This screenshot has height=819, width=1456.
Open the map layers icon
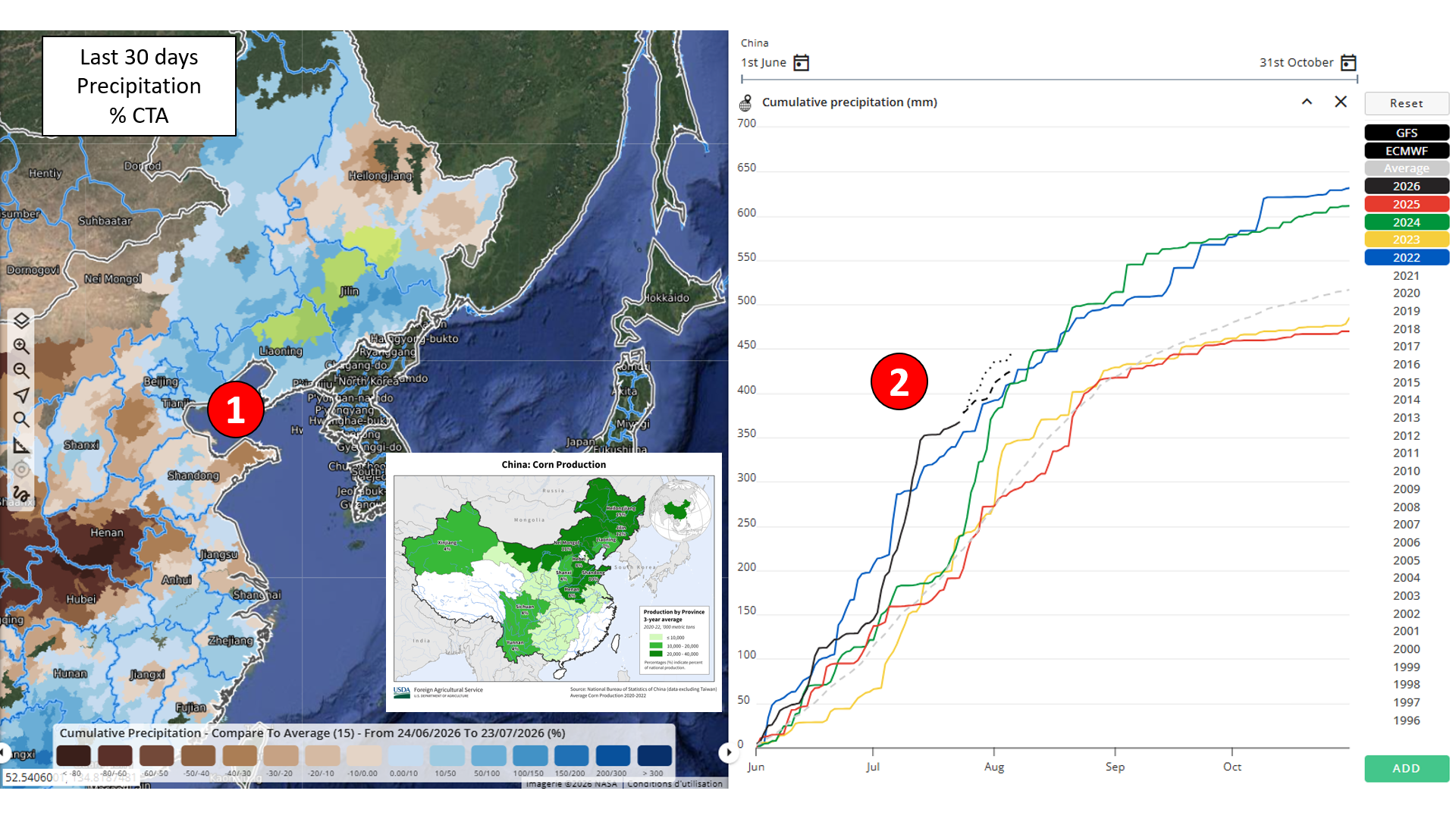pos(21,321)
